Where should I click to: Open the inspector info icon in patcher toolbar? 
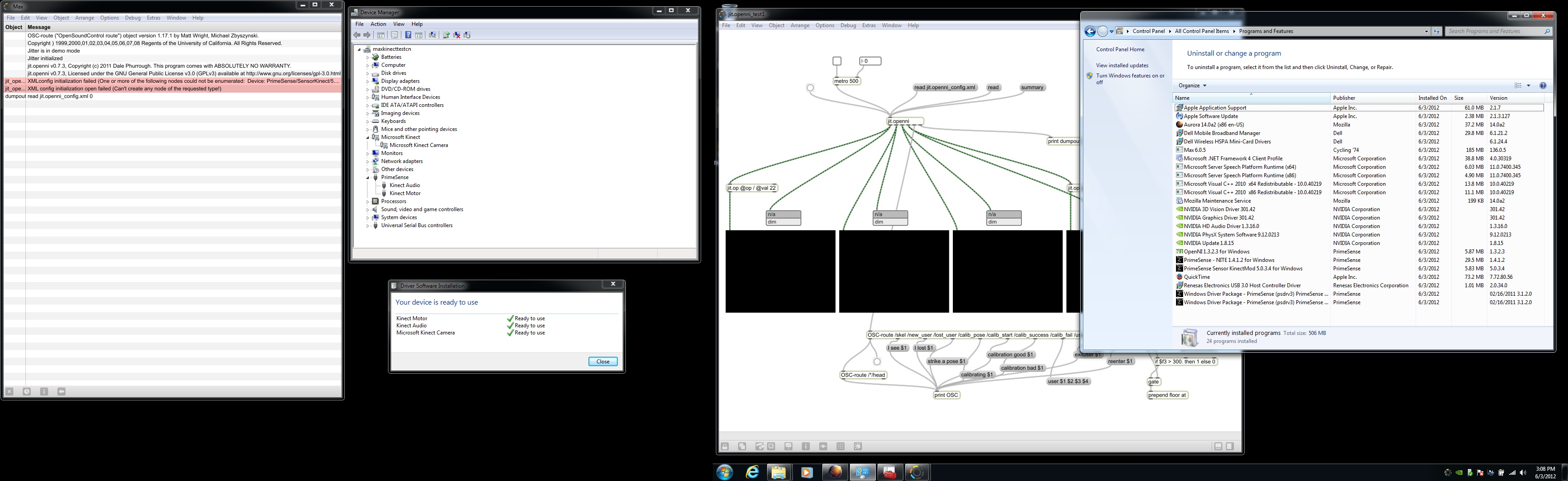(806, 446)
